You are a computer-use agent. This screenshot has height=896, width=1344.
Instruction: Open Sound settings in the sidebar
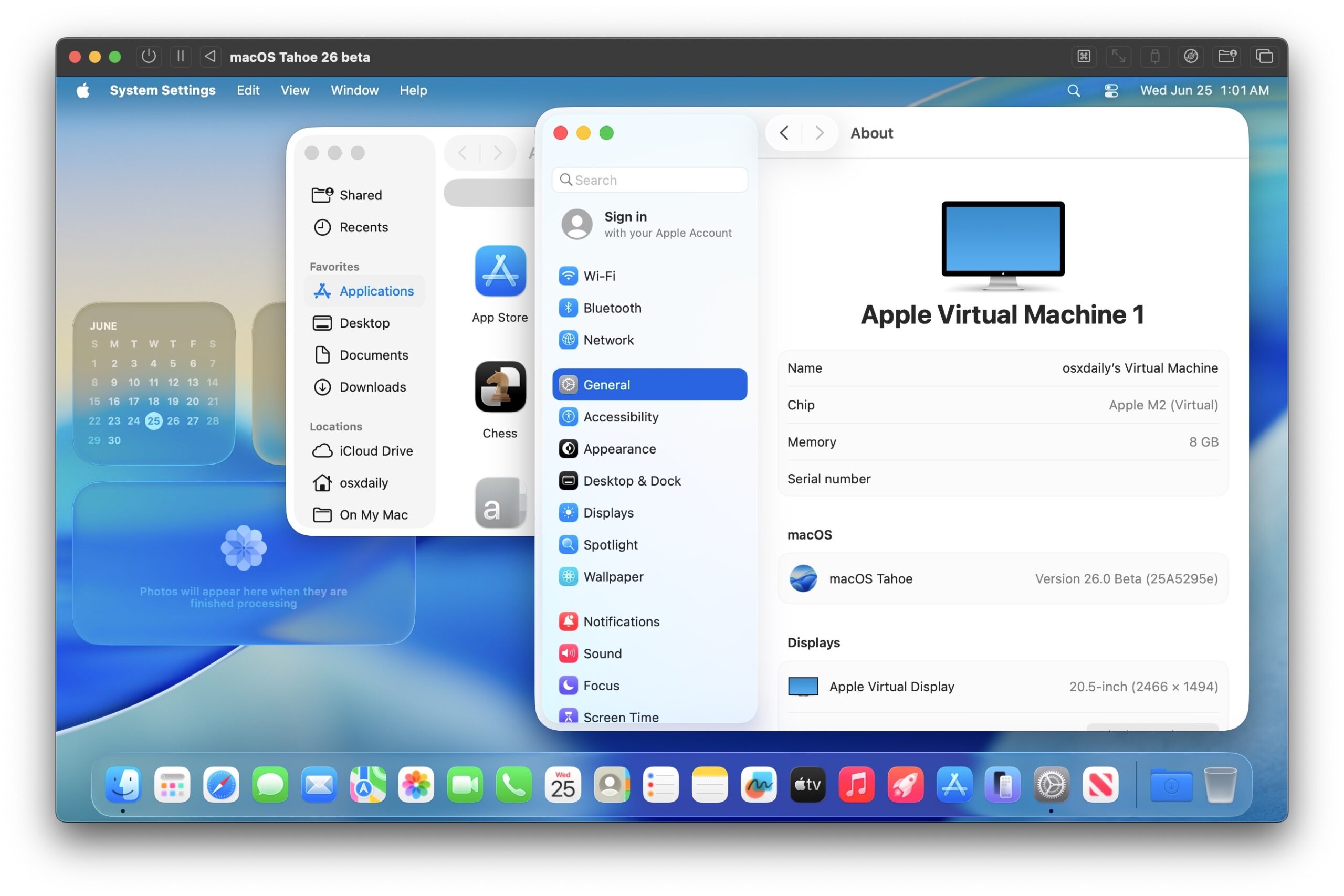[x=602, y=653]
